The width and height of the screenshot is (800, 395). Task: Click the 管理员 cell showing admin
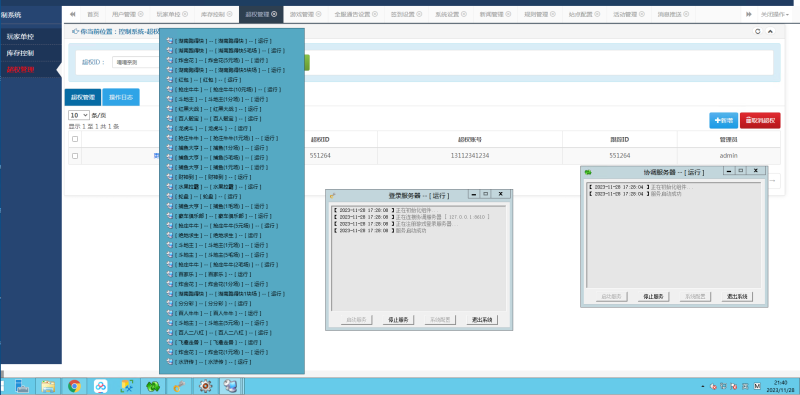[x=729, y=156]
